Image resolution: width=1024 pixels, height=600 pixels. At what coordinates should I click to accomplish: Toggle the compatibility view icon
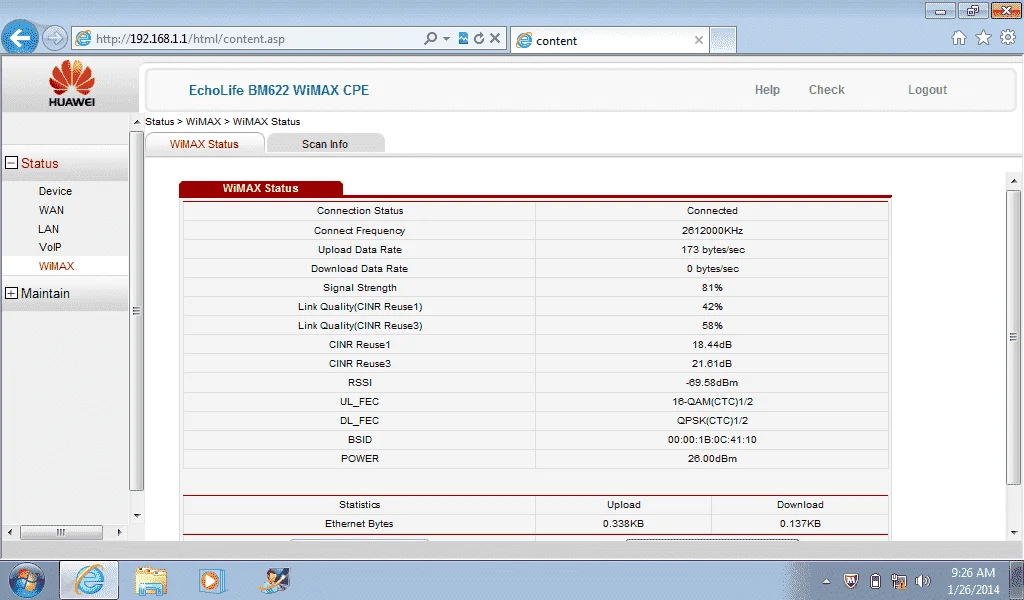tap(463, 39)
